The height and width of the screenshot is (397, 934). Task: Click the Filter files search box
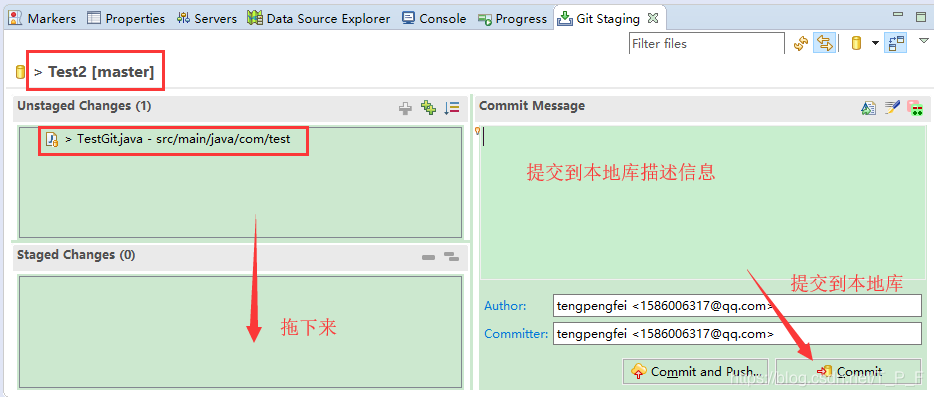(x=706, y=44)
